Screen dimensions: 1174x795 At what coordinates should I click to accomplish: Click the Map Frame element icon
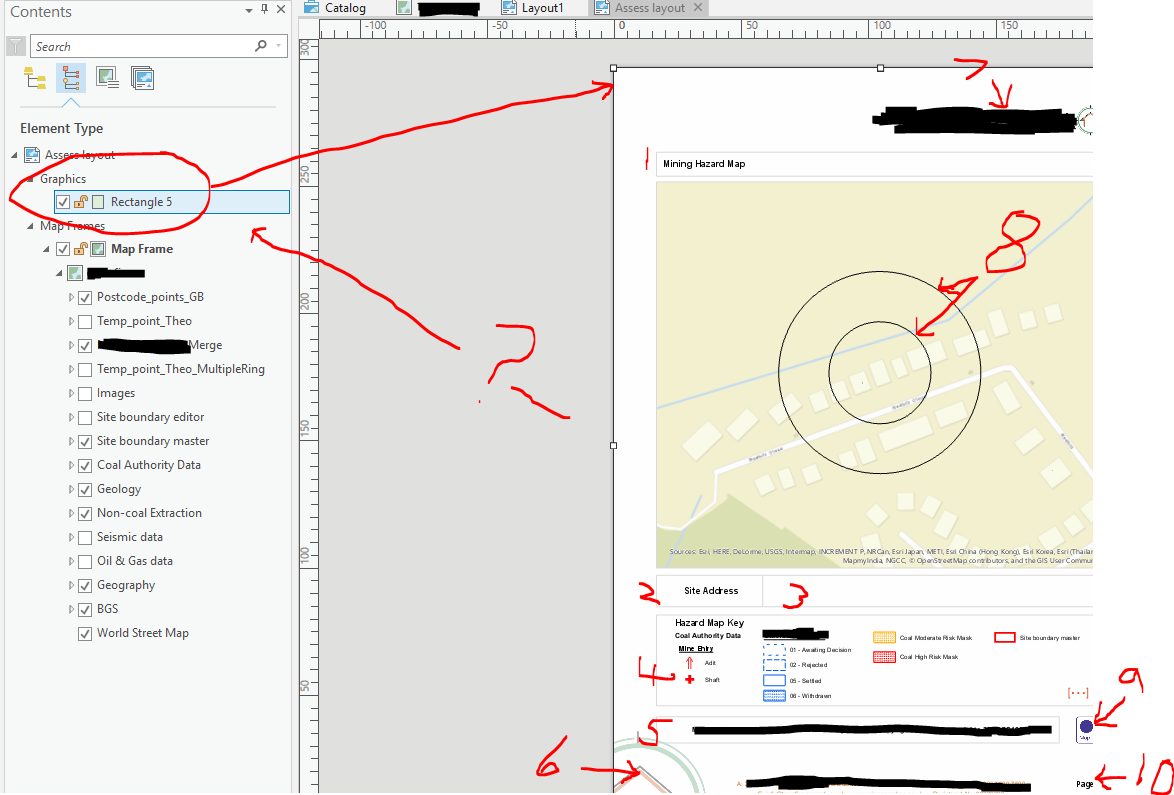(98, 249)
